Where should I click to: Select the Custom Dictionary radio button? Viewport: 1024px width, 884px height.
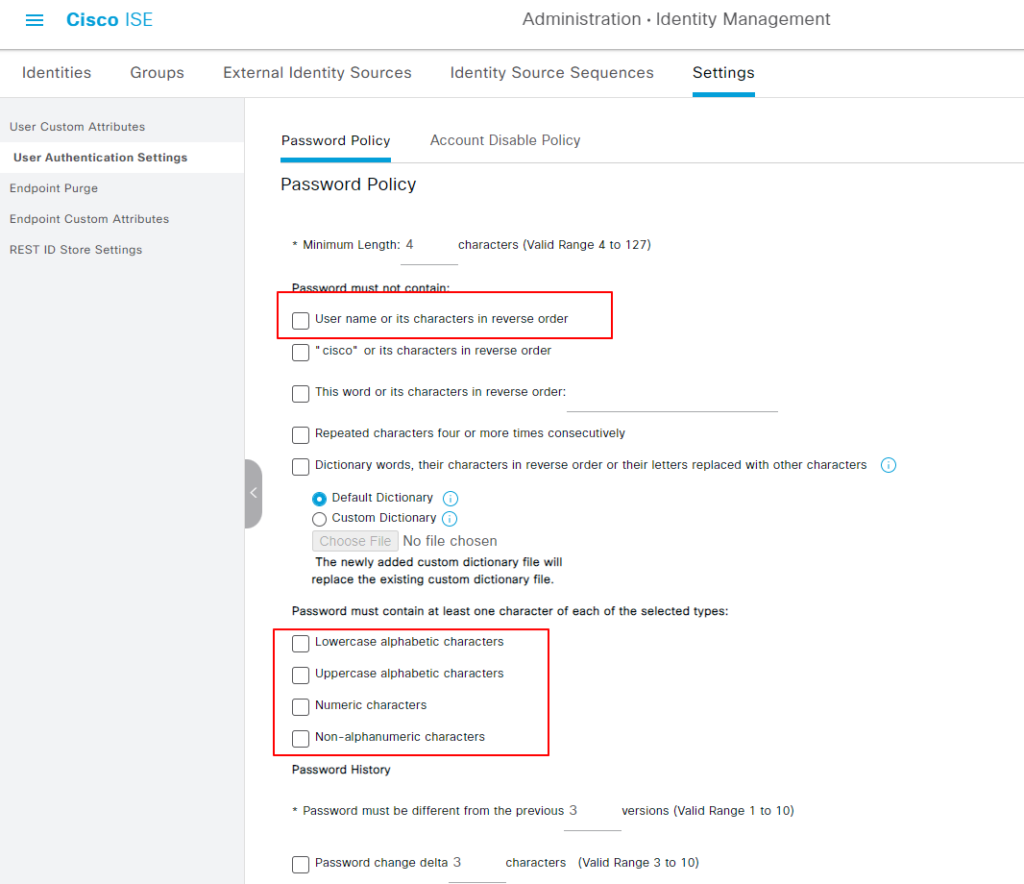pyautogui.click(x=320, y=519)
